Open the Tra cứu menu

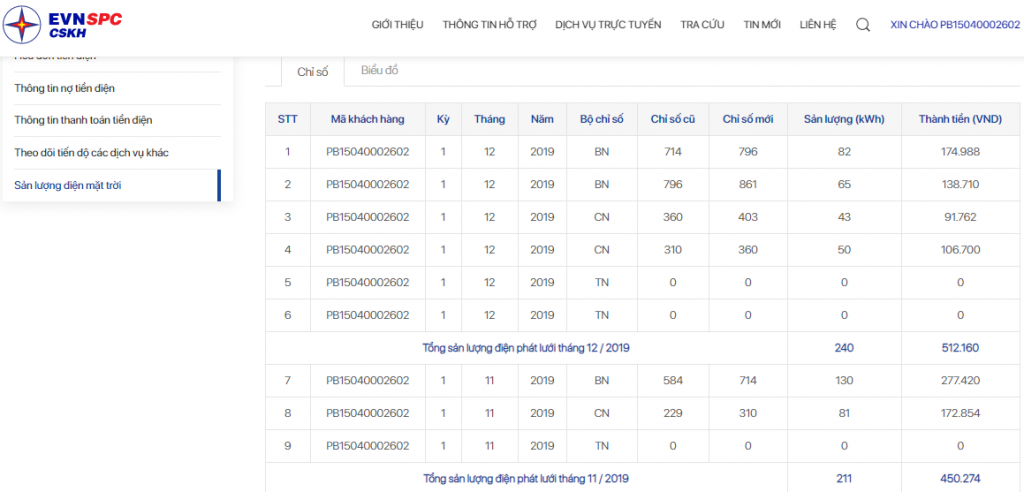(702, 25)
